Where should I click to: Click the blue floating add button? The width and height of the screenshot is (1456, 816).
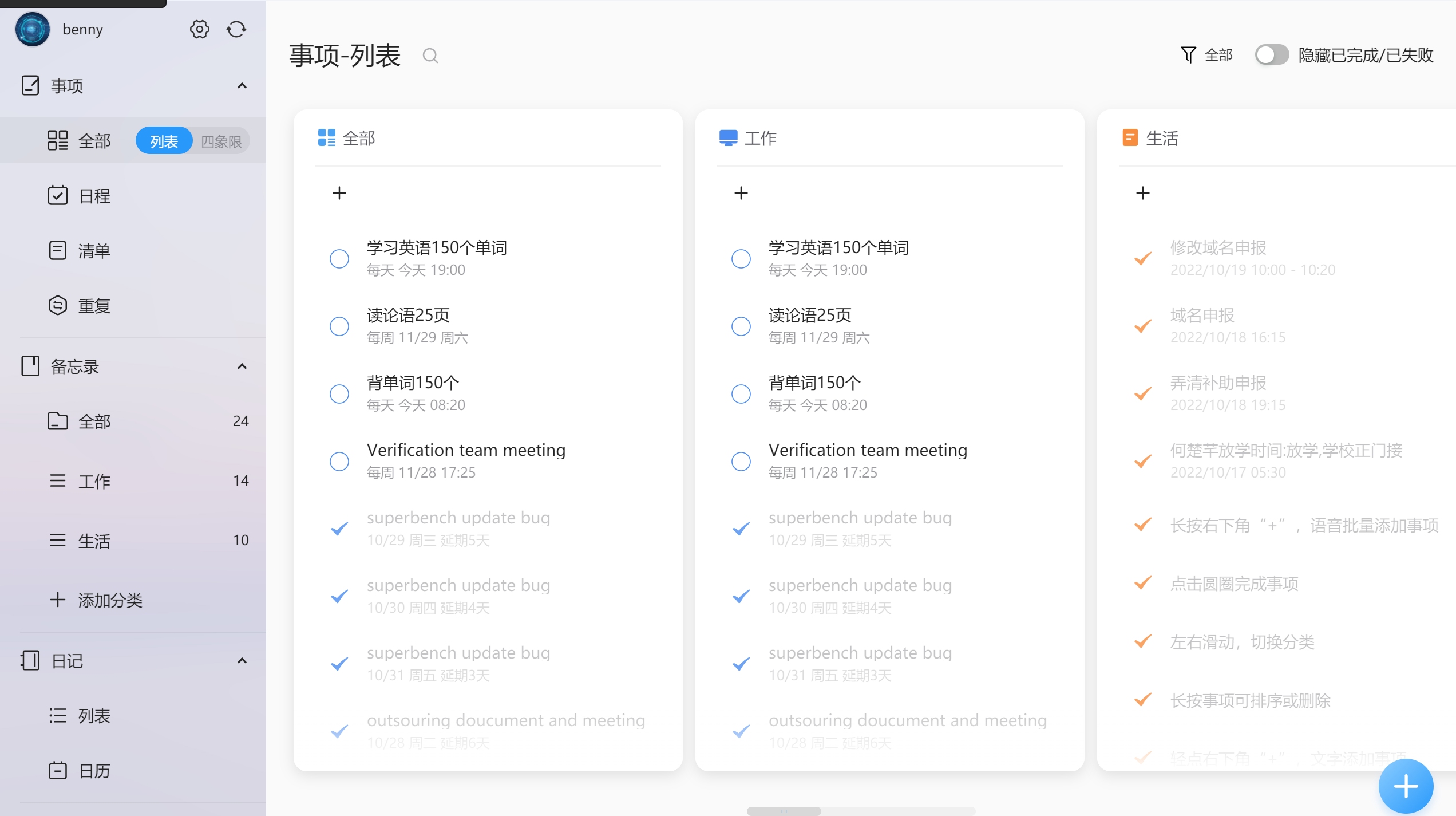click(x=1405, y=786)
